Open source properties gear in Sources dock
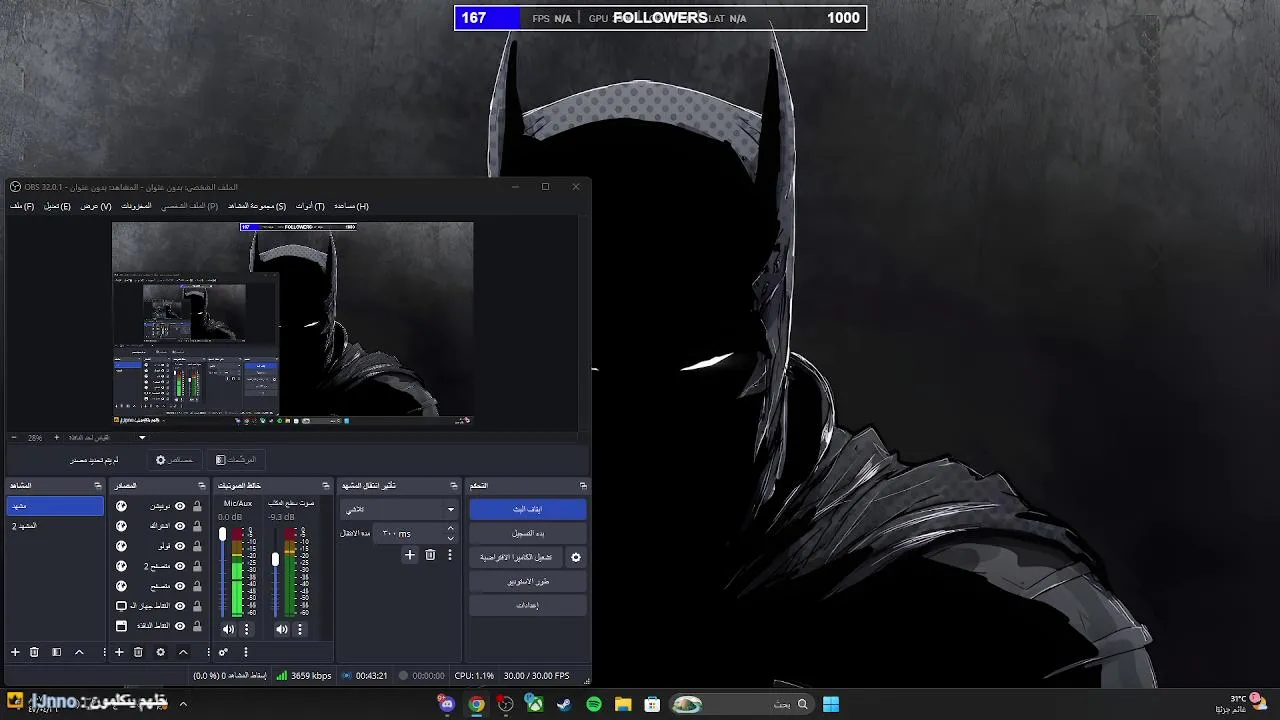This screenshot has width=1280, height=720. pos(160,652)
